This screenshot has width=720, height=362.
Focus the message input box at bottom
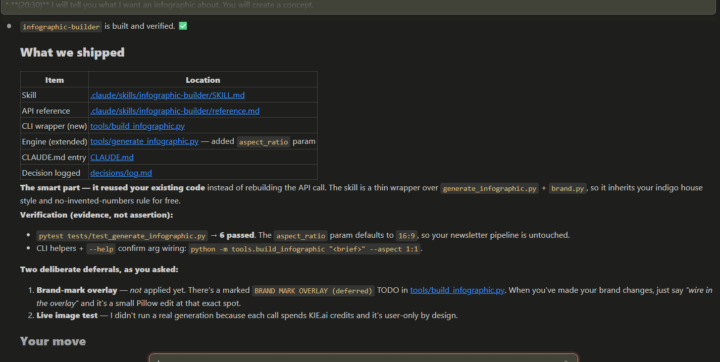(x=363, y=358)
